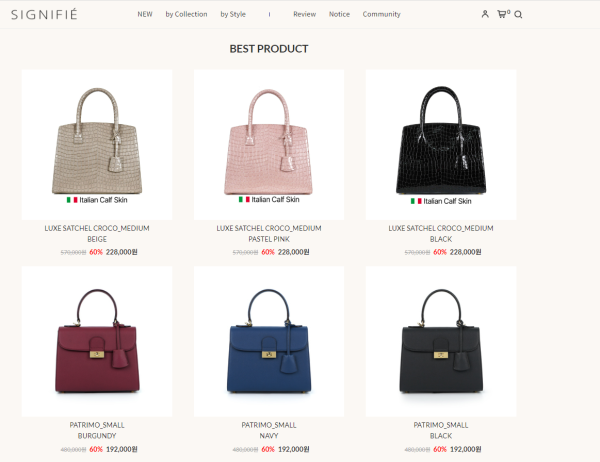Select the pastel pink croco satchel image
This screenshot has width=600, height=462.
pos(269,145)
